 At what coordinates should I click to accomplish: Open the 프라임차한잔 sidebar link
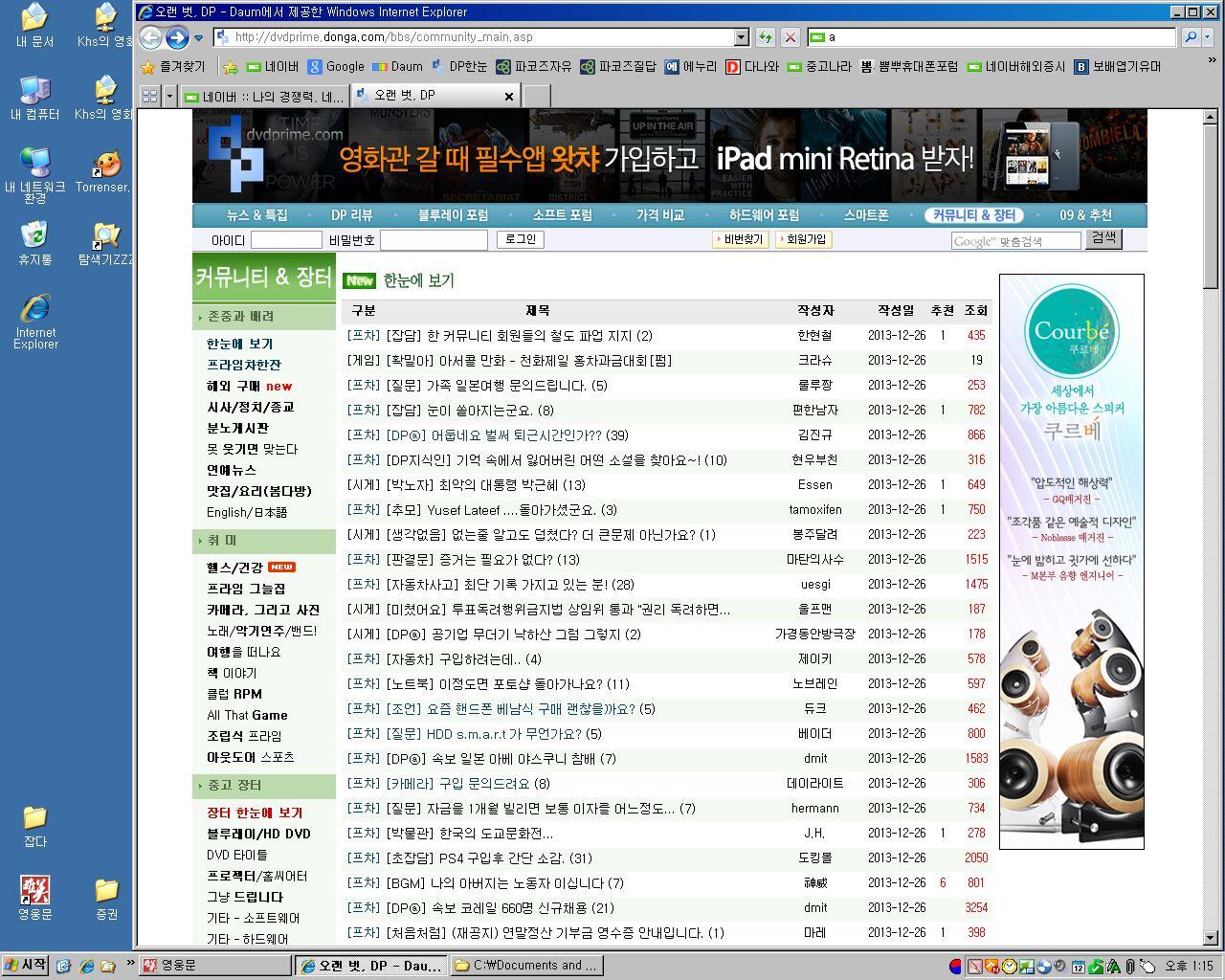point(244,365)
